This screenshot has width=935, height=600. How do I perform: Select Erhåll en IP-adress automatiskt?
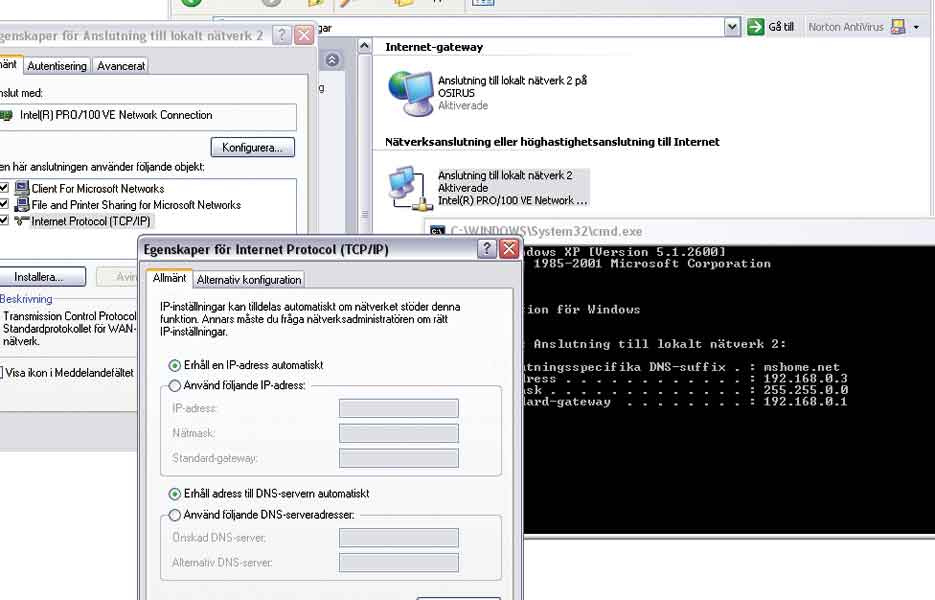click(175, 365)
